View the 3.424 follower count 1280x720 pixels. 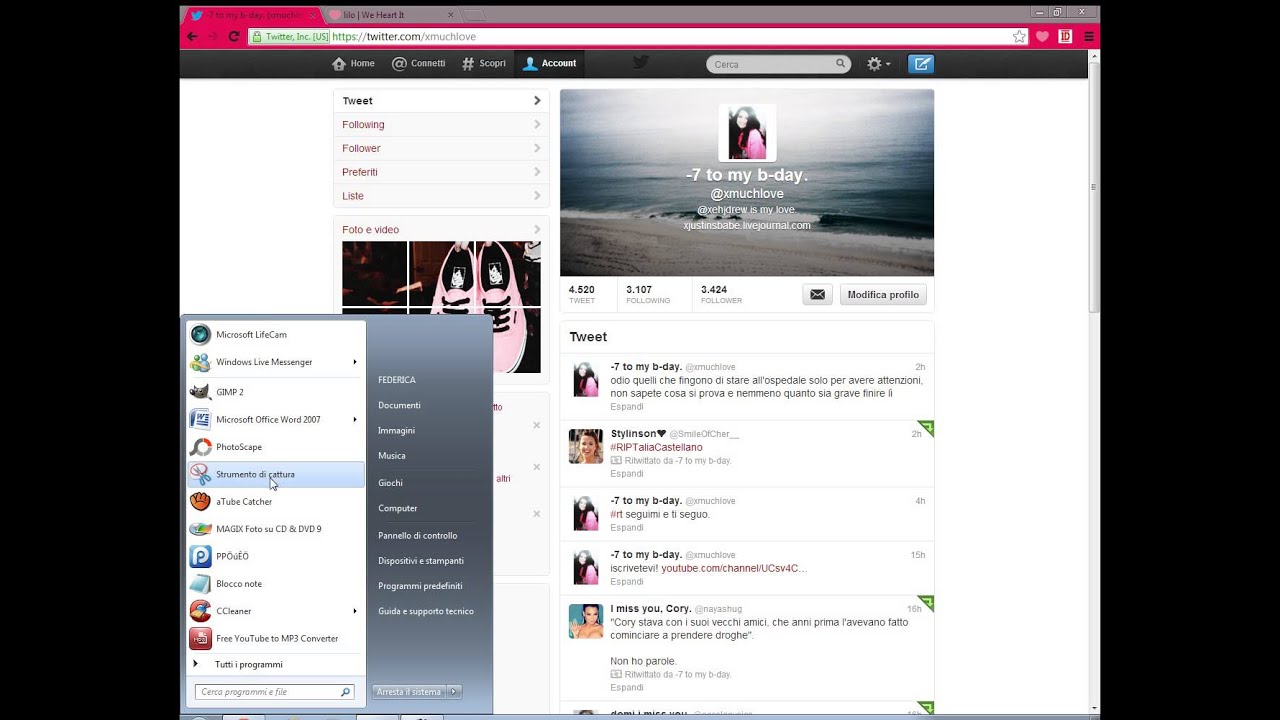721,294
